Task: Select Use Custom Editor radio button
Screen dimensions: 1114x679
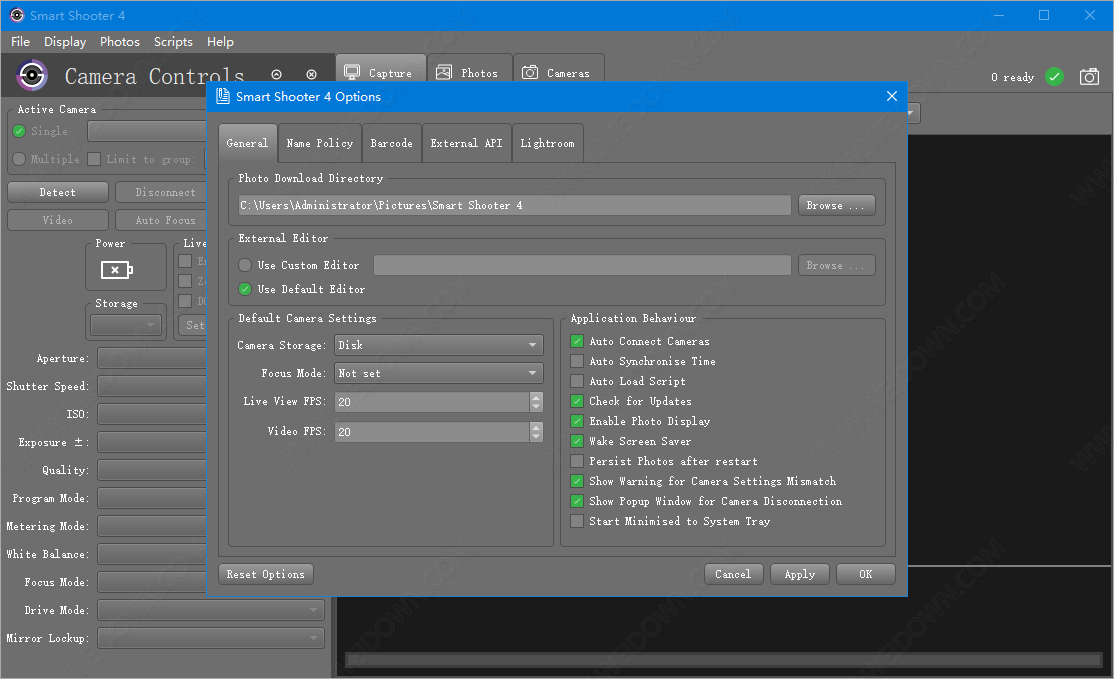Action: [245, 265]
